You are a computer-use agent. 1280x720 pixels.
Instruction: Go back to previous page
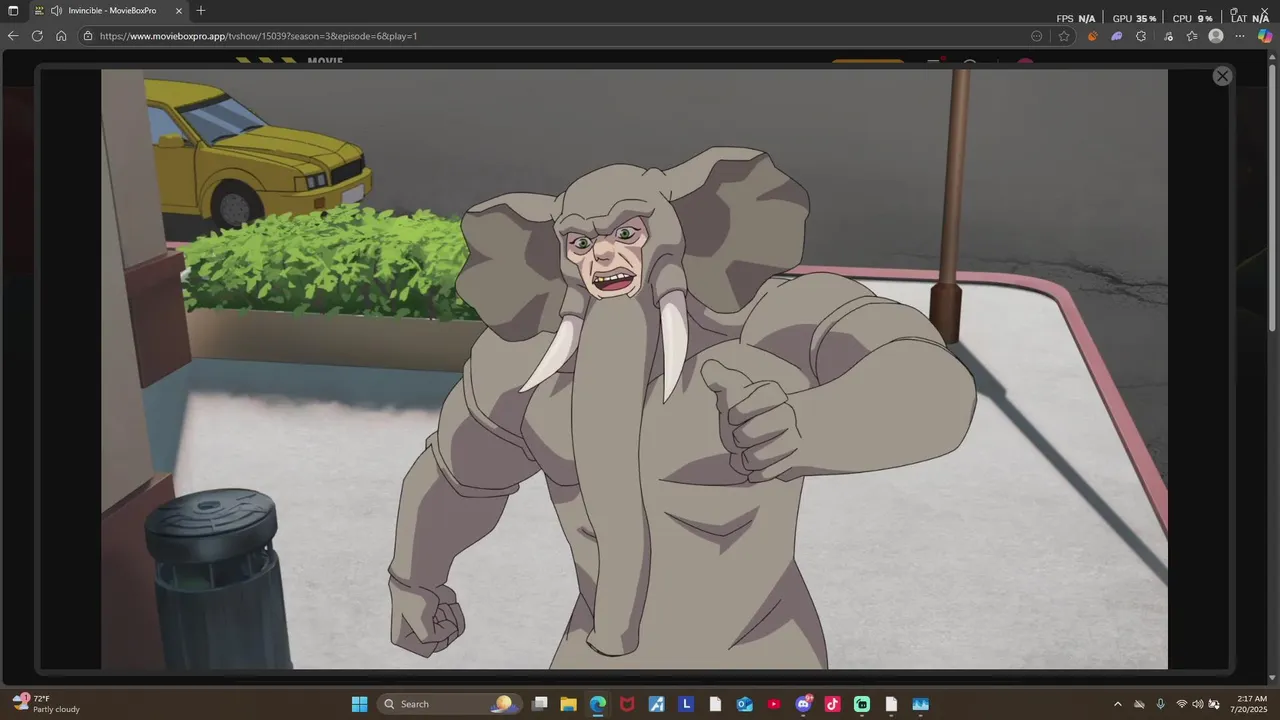[13, 36]
